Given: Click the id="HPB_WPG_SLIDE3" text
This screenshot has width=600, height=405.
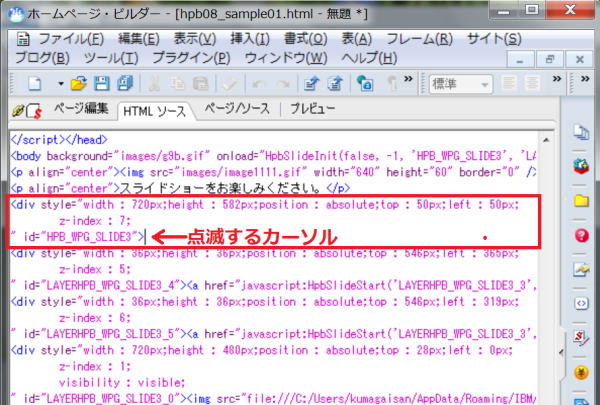Looking at the screenshot, I should [81, 237].
